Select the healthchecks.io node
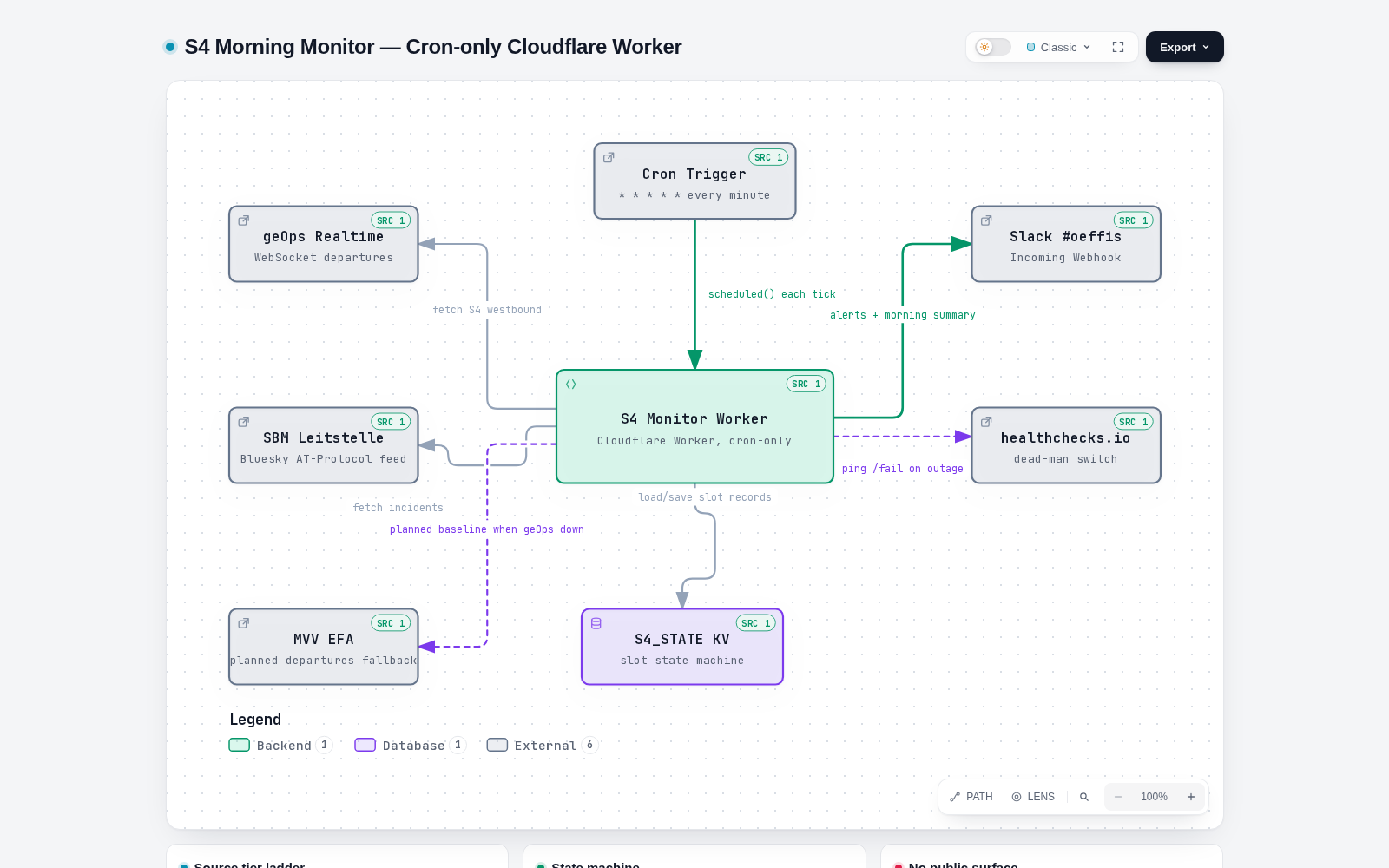Image resolution: width=1389 pixels, height=868 pixels. click(x=1066, y=445)
